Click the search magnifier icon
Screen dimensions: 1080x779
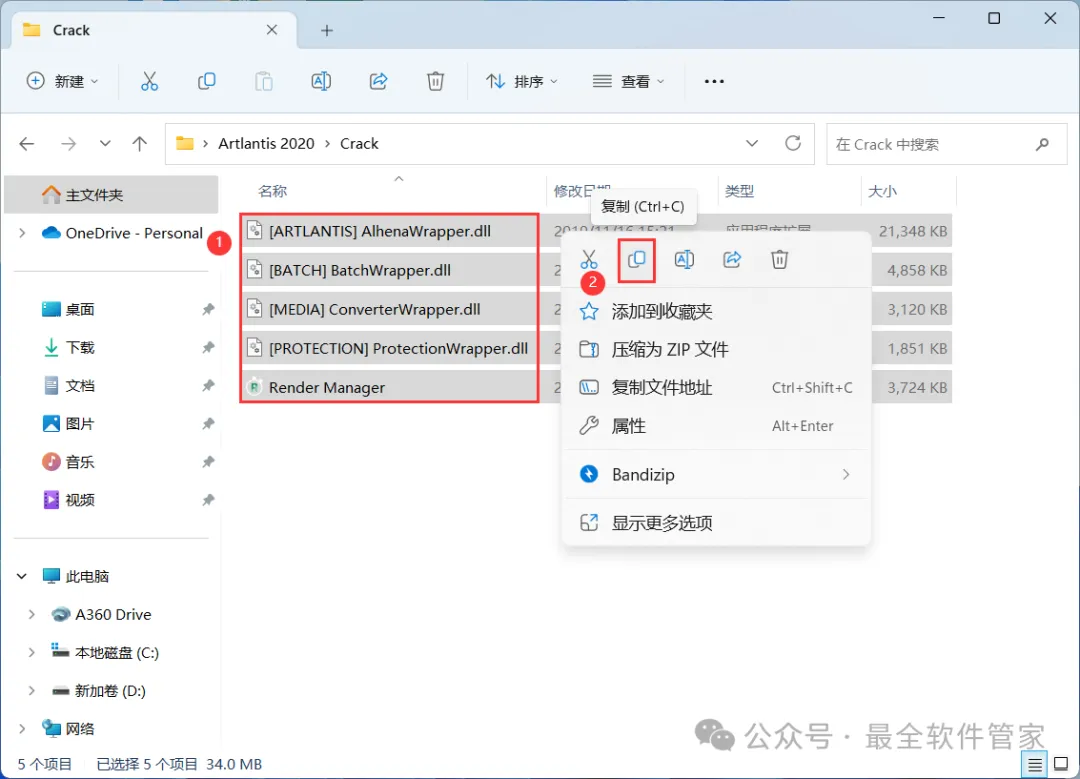click(x=1042, y=144)
